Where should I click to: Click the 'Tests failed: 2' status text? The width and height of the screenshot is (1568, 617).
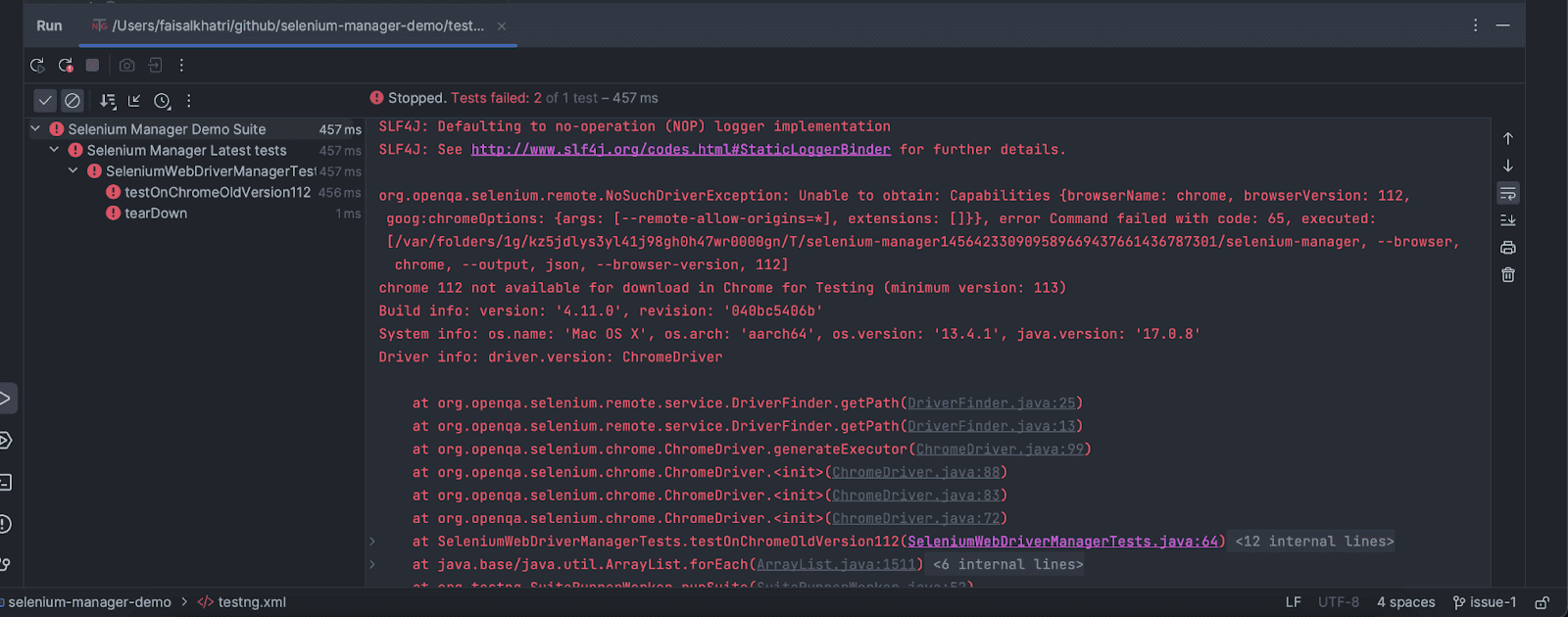496,98
